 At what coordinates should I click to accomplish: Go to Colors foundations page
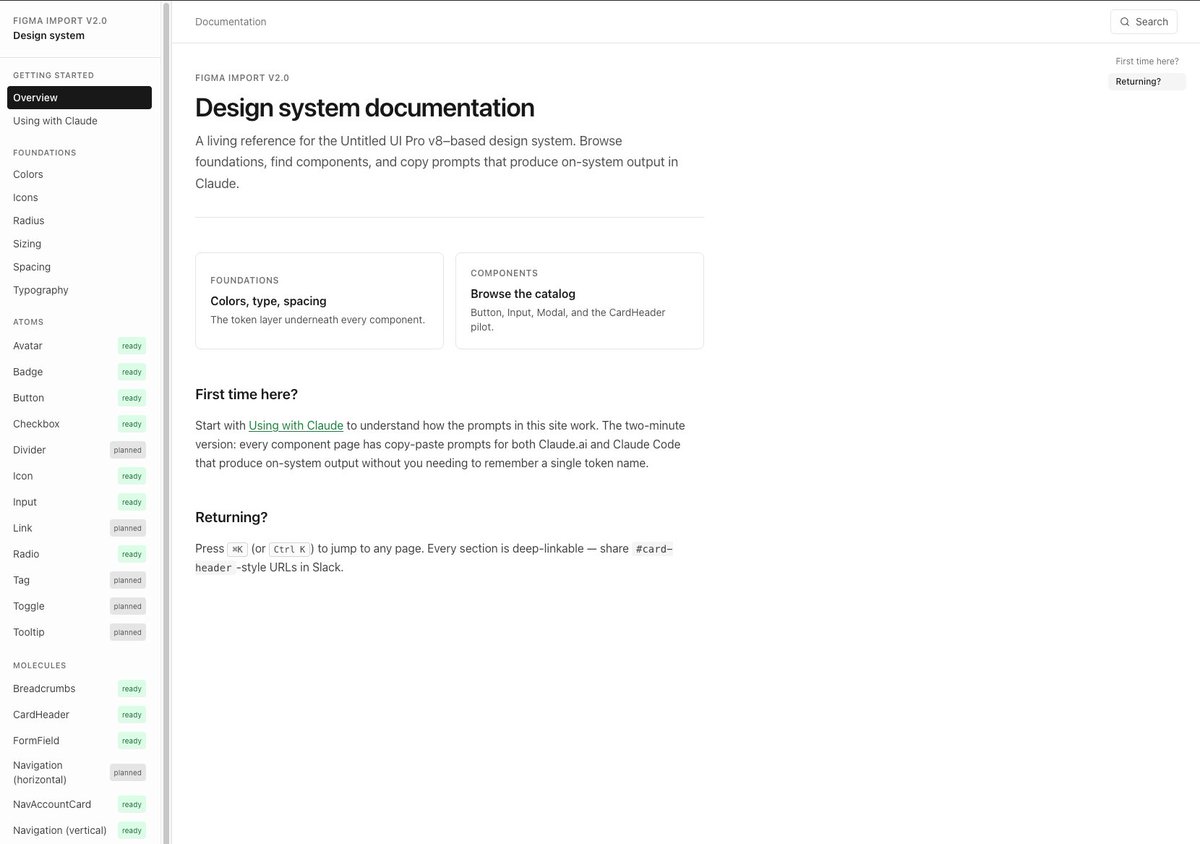(x=79, y=174)
